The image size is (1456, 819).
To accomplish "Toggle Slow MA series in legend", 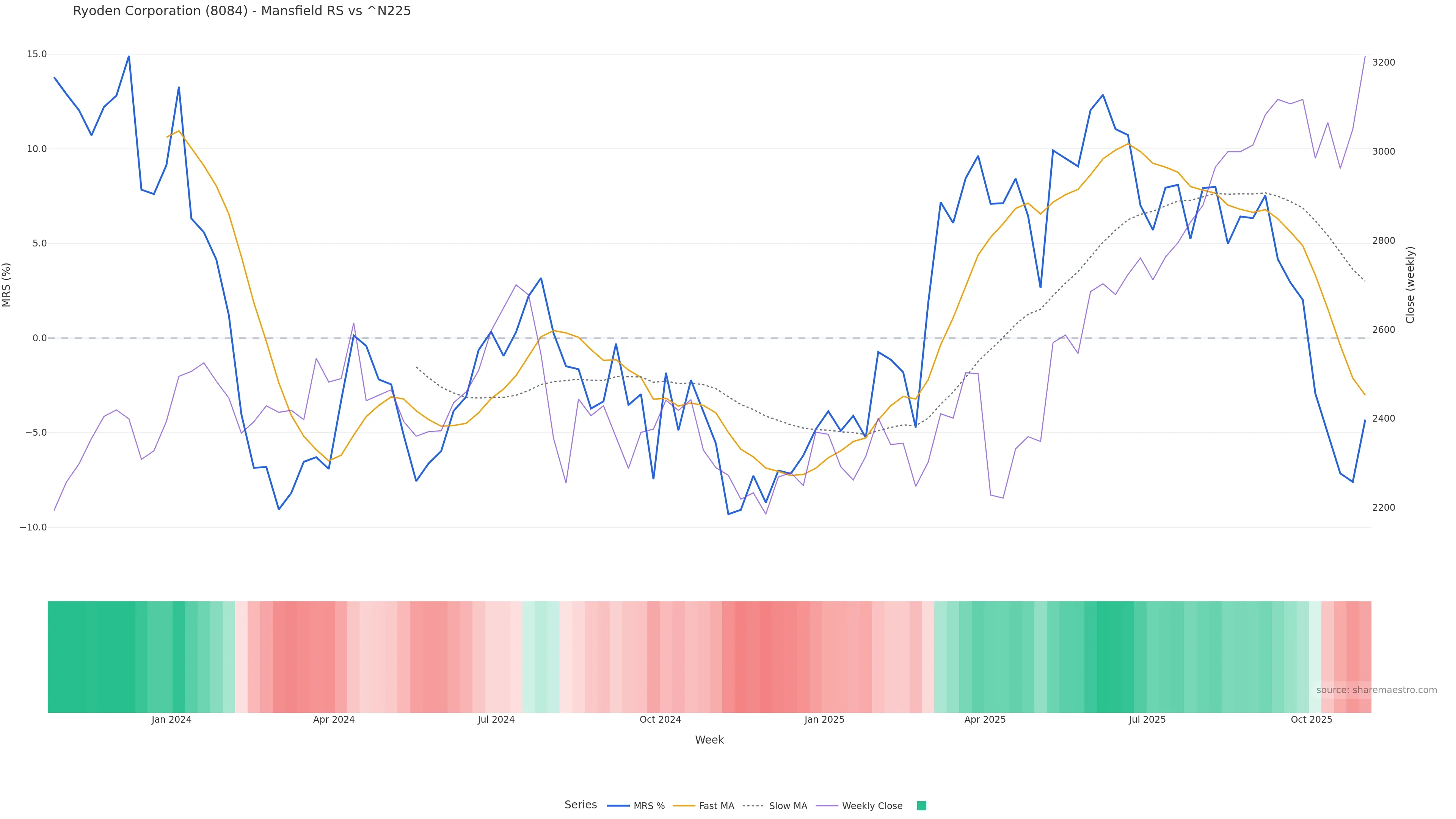I will pyautogui.click(x=788, y=806).
